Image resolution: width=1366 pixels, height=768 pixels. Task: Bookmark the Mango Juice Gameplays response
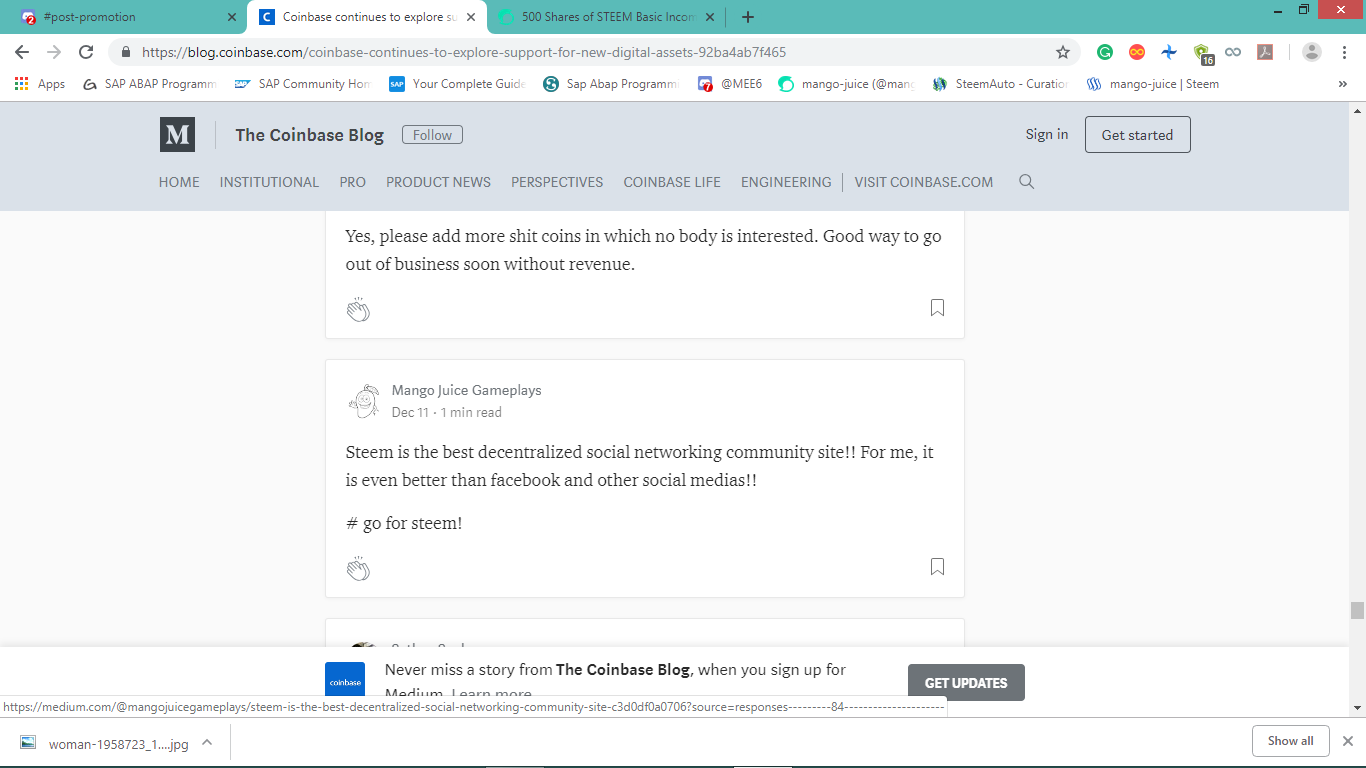click(937, 567)
